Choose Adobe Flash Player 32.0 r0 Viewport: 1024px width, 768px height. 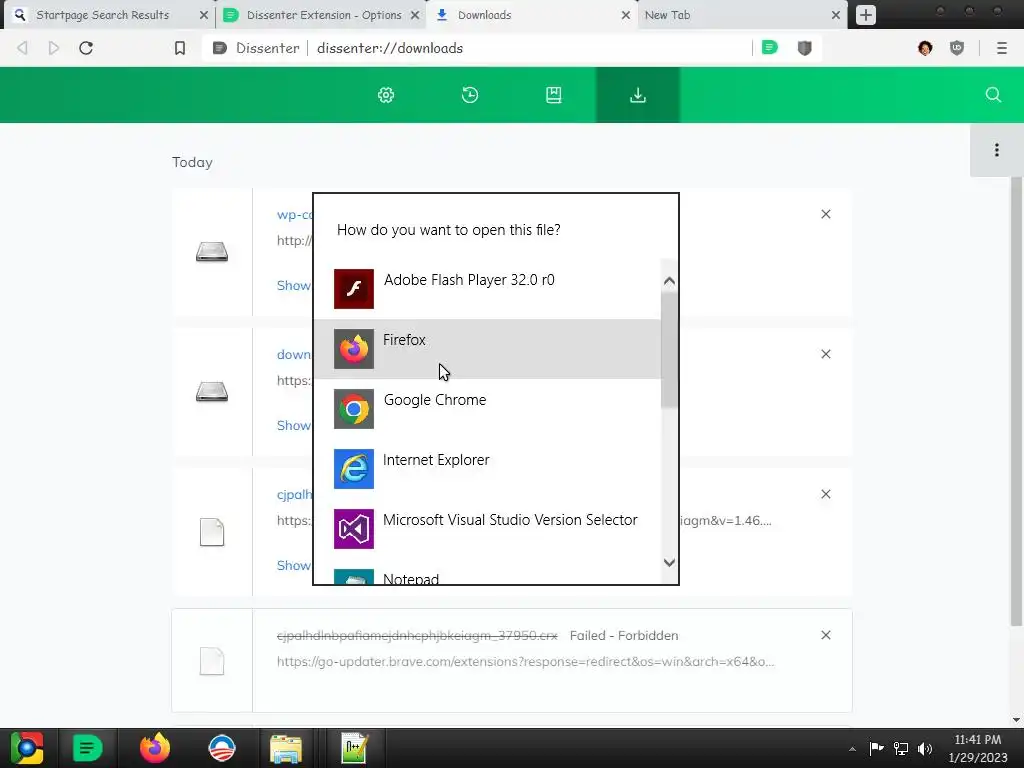click(487, 289)
